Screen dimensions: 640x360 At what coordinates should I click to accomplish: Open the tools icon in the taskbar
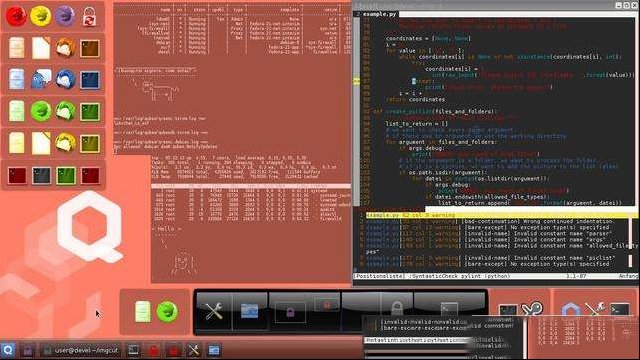click(x=193, y=350)
